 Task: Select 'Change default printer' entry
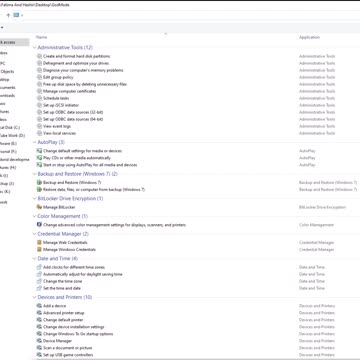(63, 320)
